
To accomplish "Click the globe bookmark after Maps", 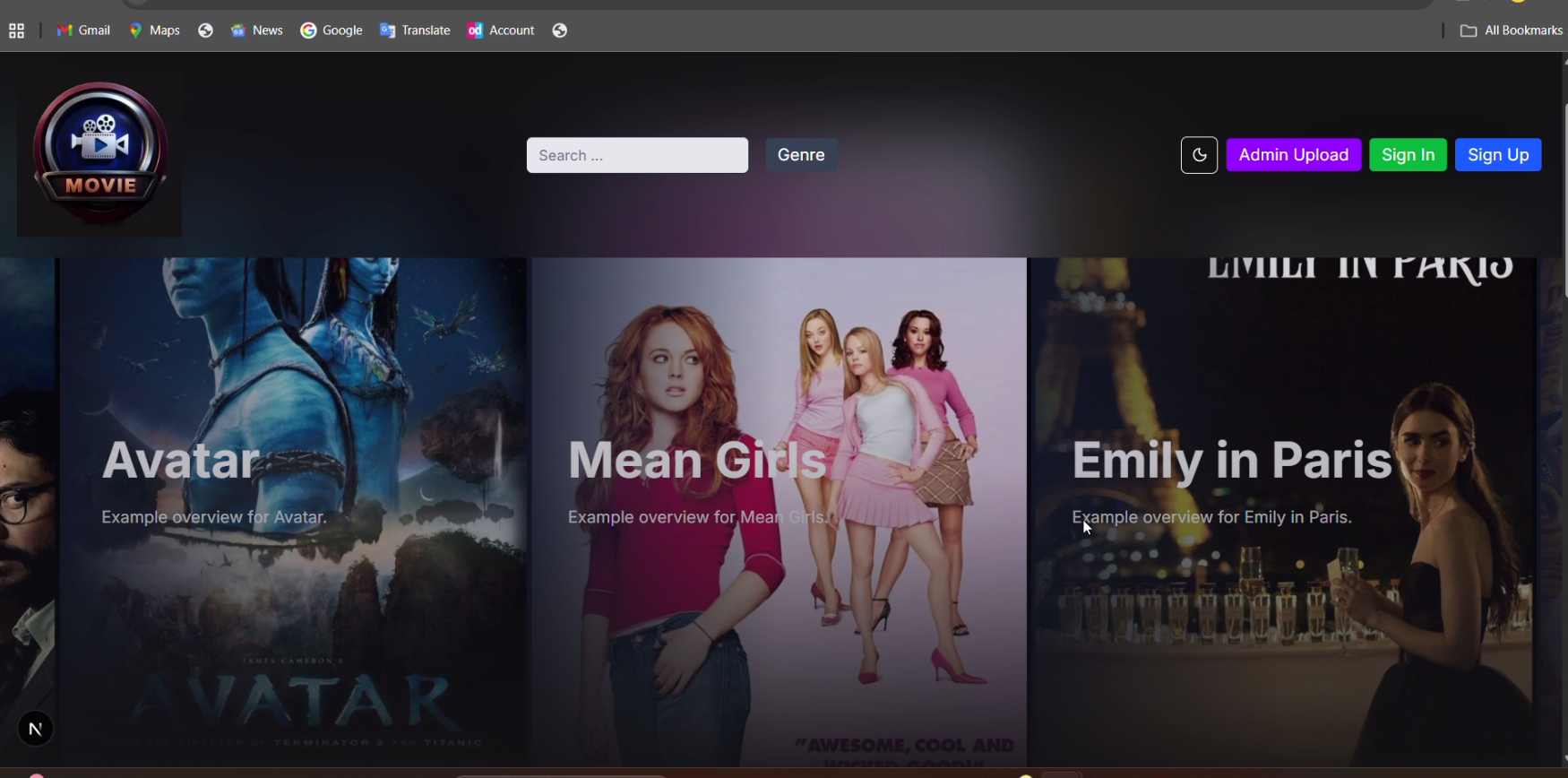I will pyautogui.click(x=206, y=30).
